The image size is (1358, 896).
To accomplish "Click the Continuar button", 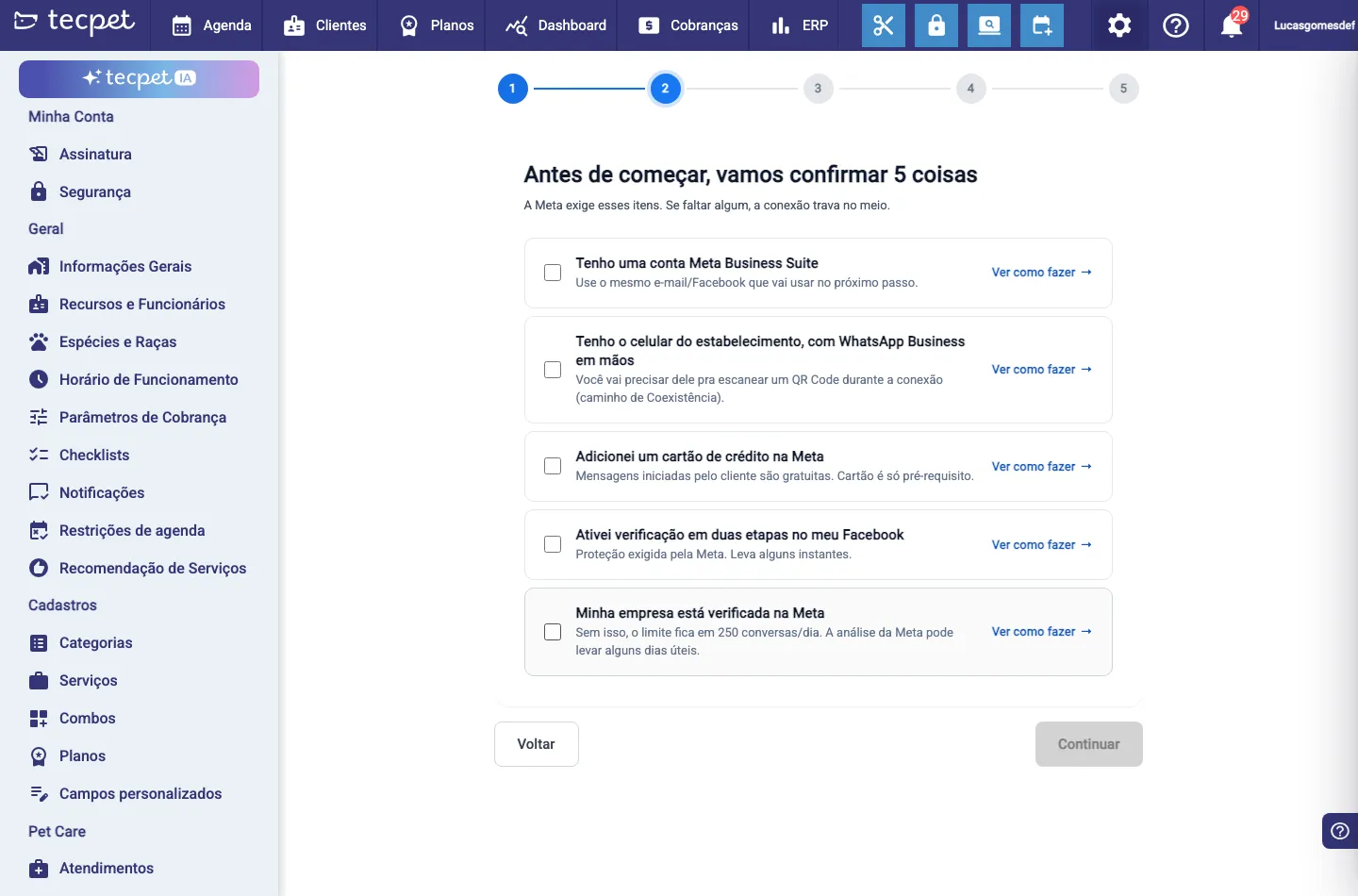I will point(1089,744).
